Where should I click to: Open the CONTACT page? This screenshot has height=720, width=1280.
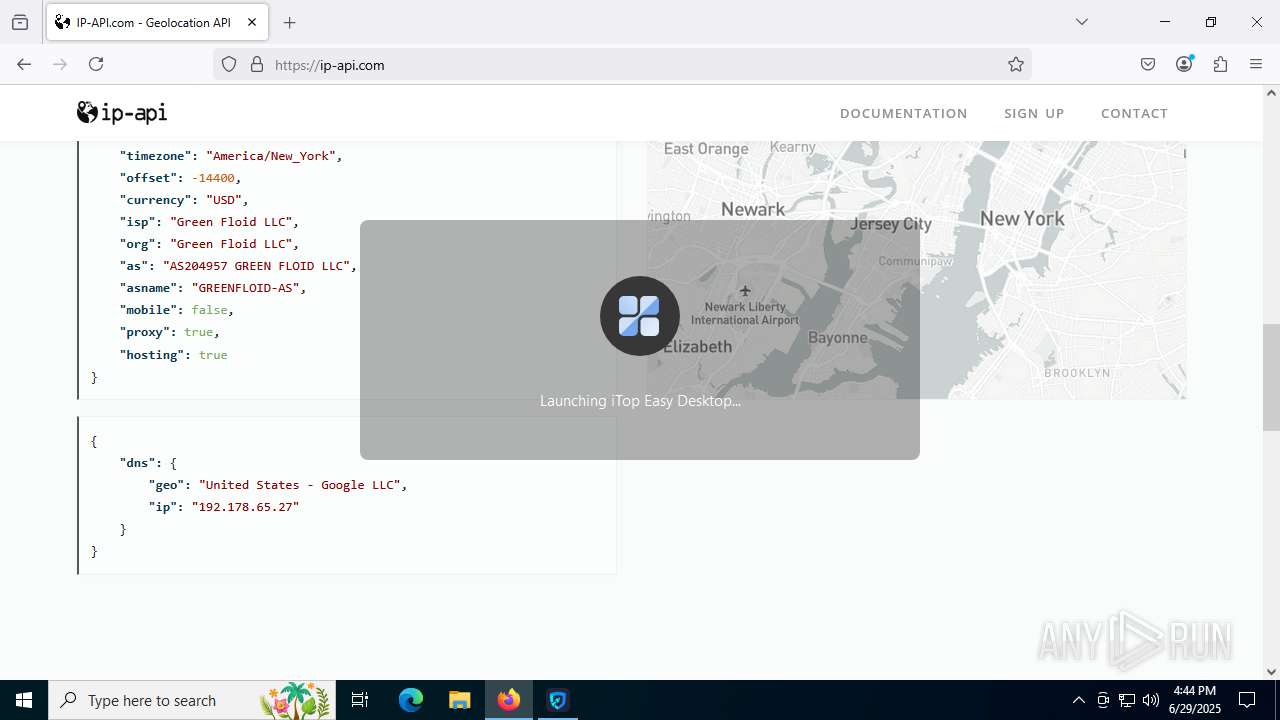(1134, 113)
